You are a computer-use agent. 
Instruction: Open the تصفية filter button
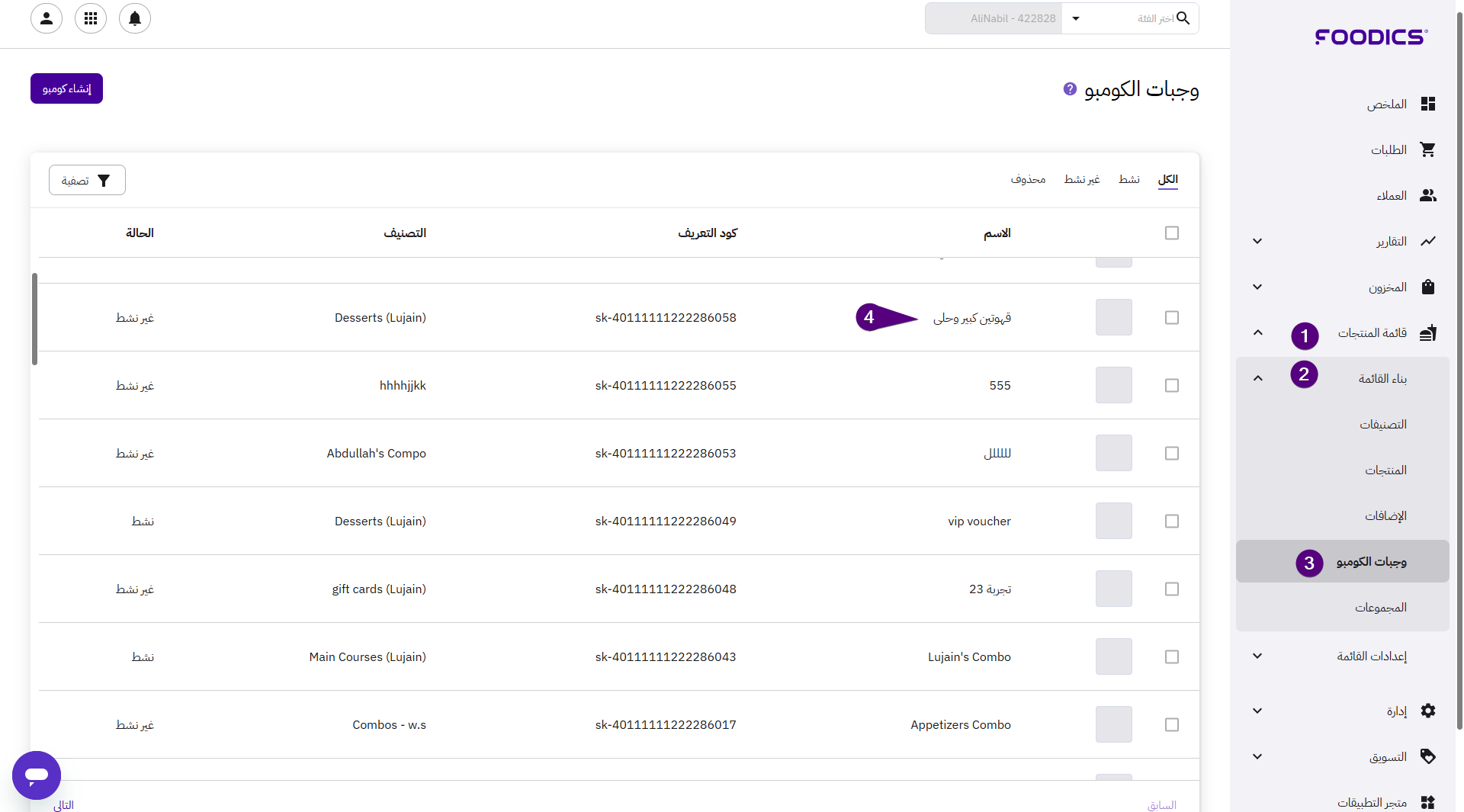tap(87, 180)
